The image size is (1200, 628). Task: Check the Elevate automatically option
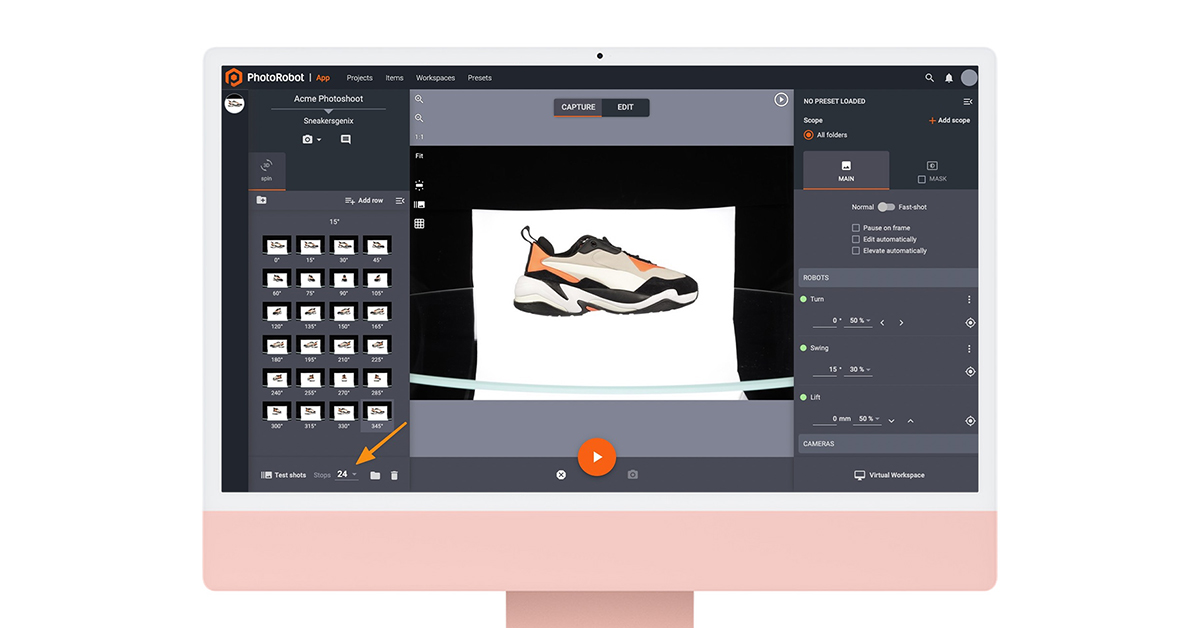pyautogui.click(x=856, y=251)
